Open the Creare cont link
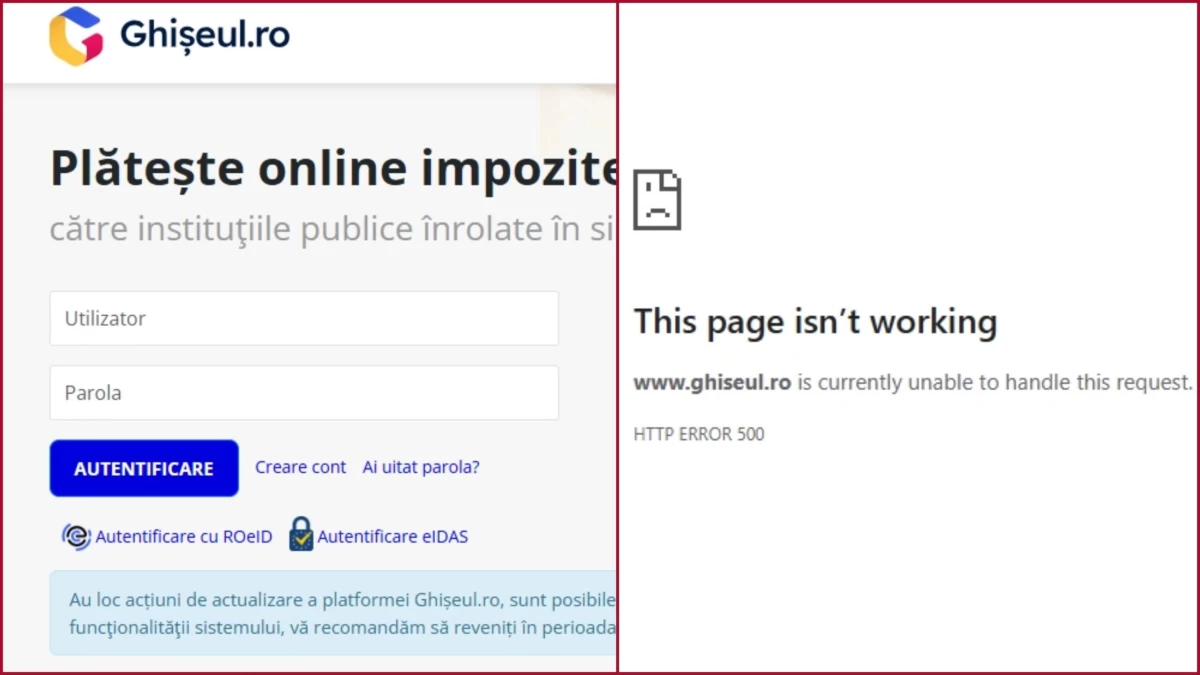Screen dimensions: 1200x675 300,467
